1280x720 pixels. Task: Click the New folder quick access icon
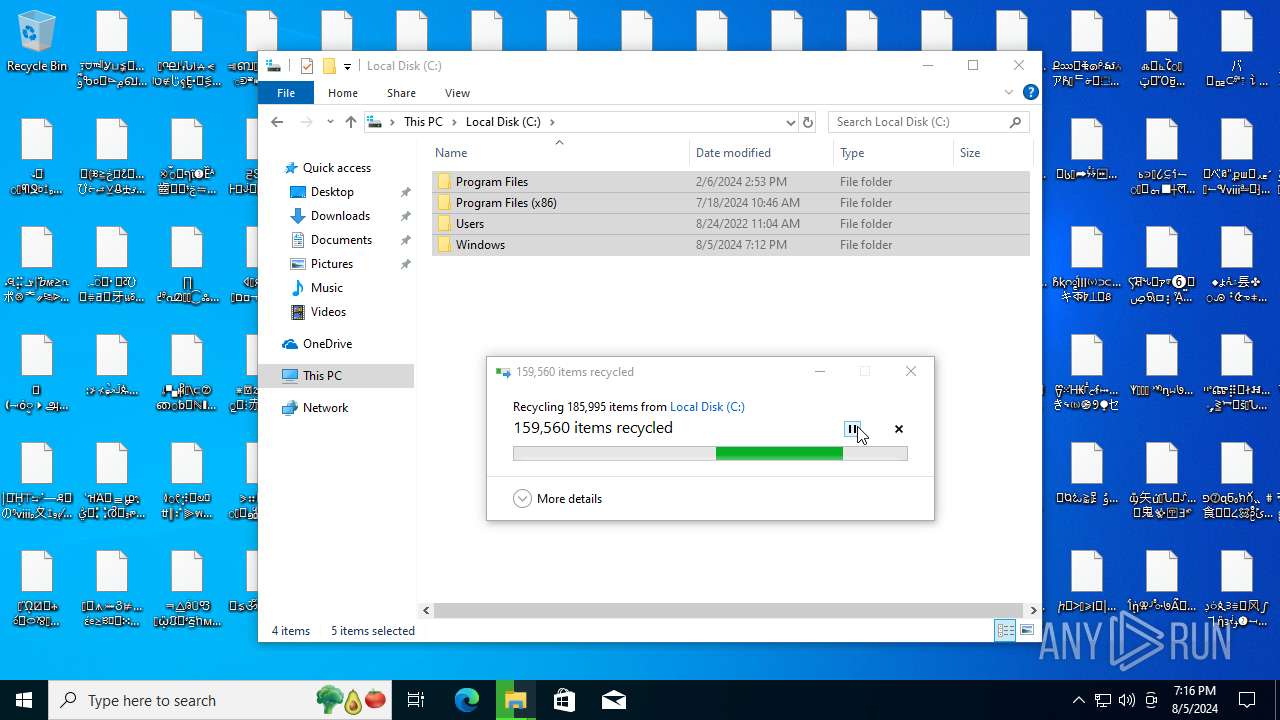328,66
